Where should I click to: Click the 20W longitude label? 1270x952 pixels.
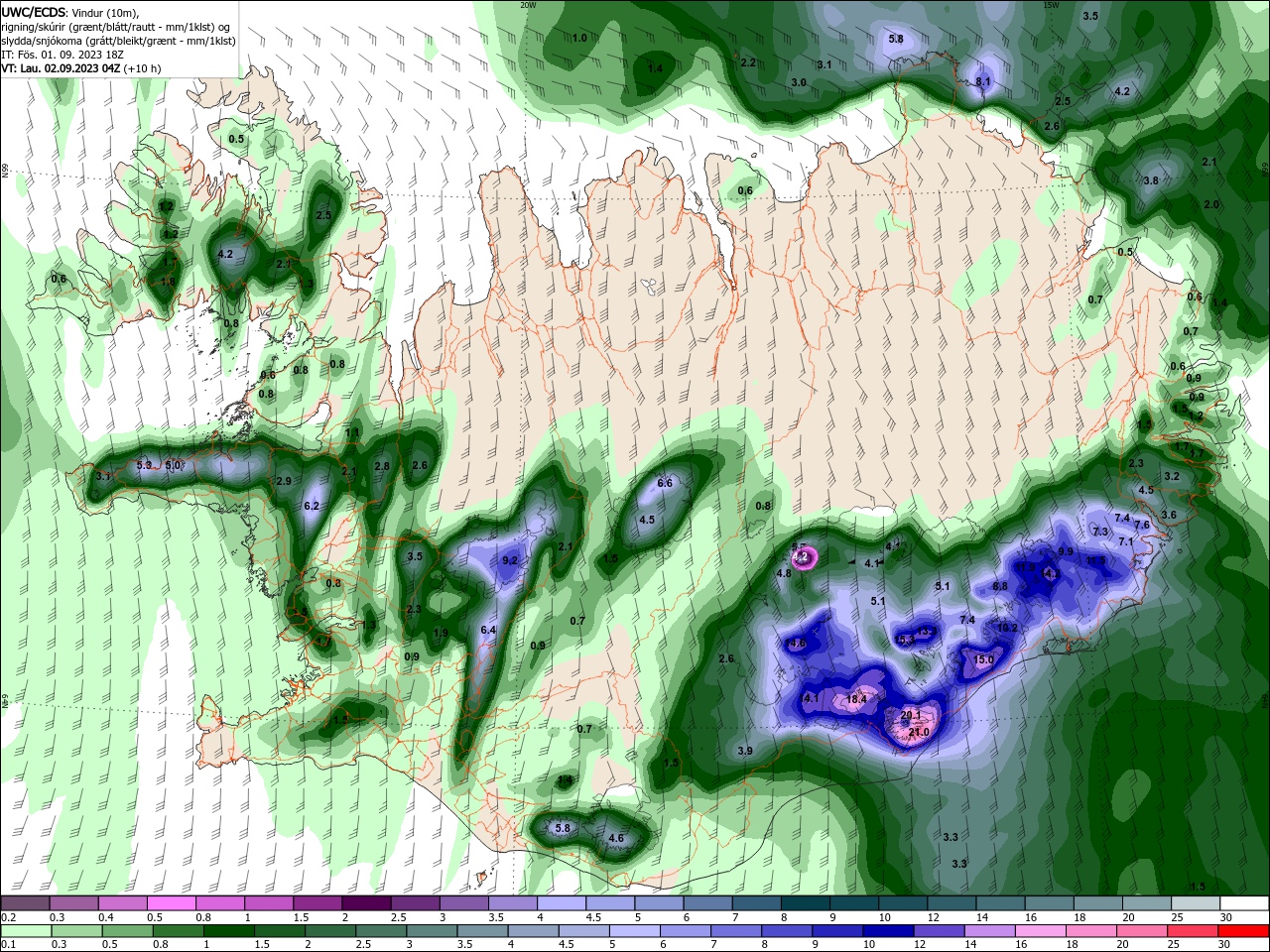pos(528,5)
